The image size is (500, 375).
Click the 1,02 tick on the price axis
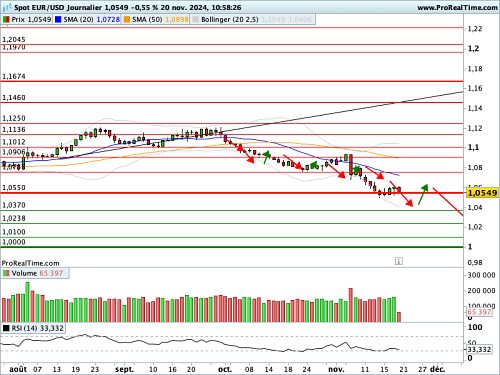pyautogui.click(x=475, y=227)
